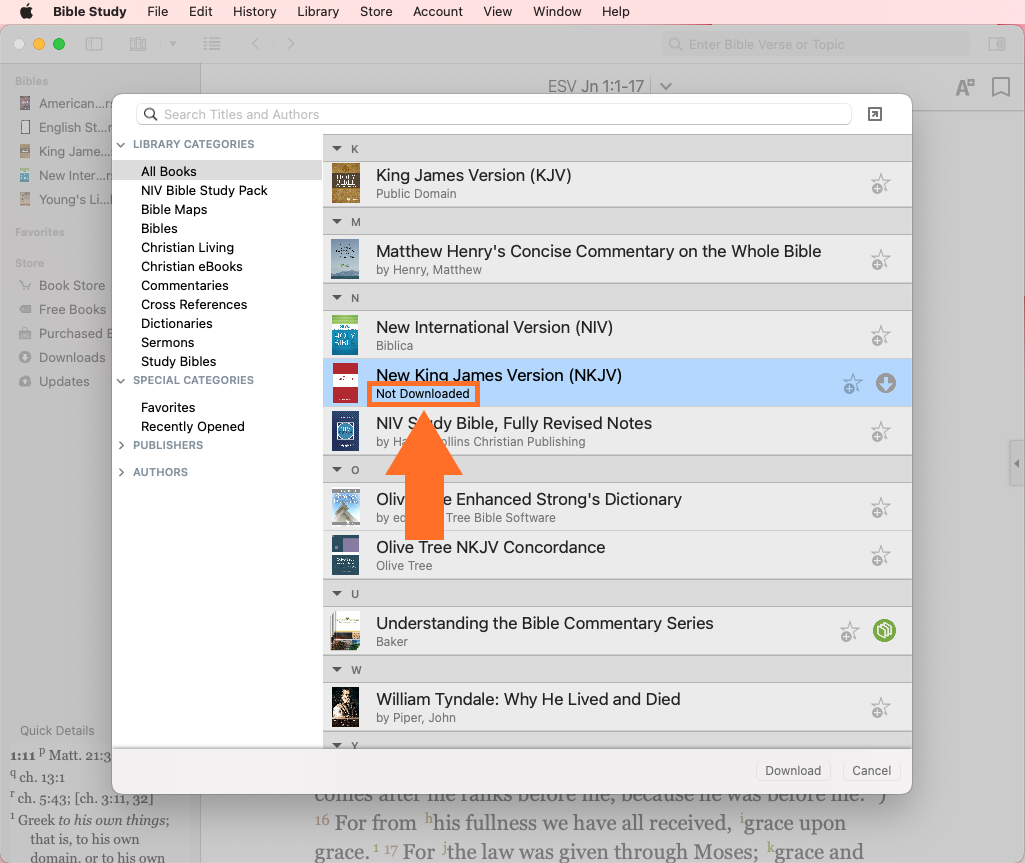Toggle favorite star for King James Version
This screenshot has width=1025, height=863.
pos(880,184)
